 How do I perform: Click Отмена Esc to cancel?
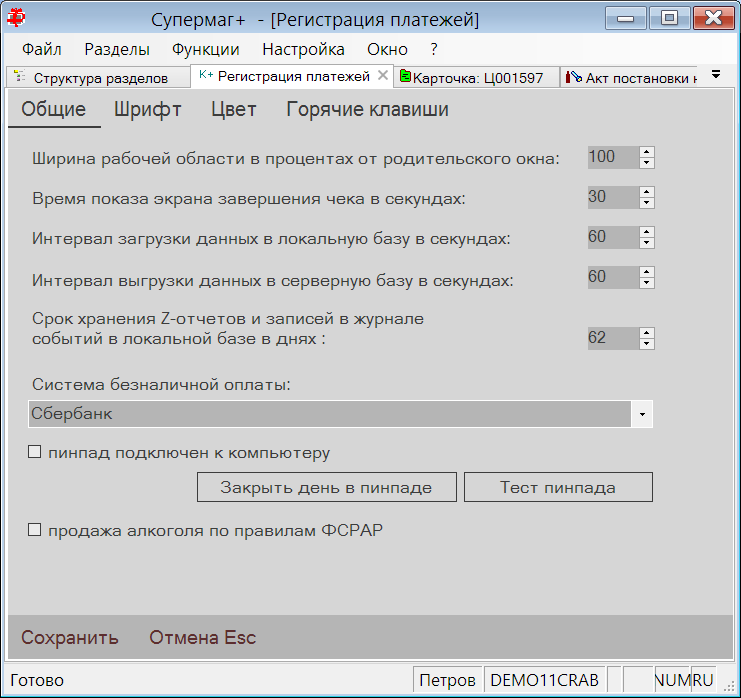click(x=202, y=638)
